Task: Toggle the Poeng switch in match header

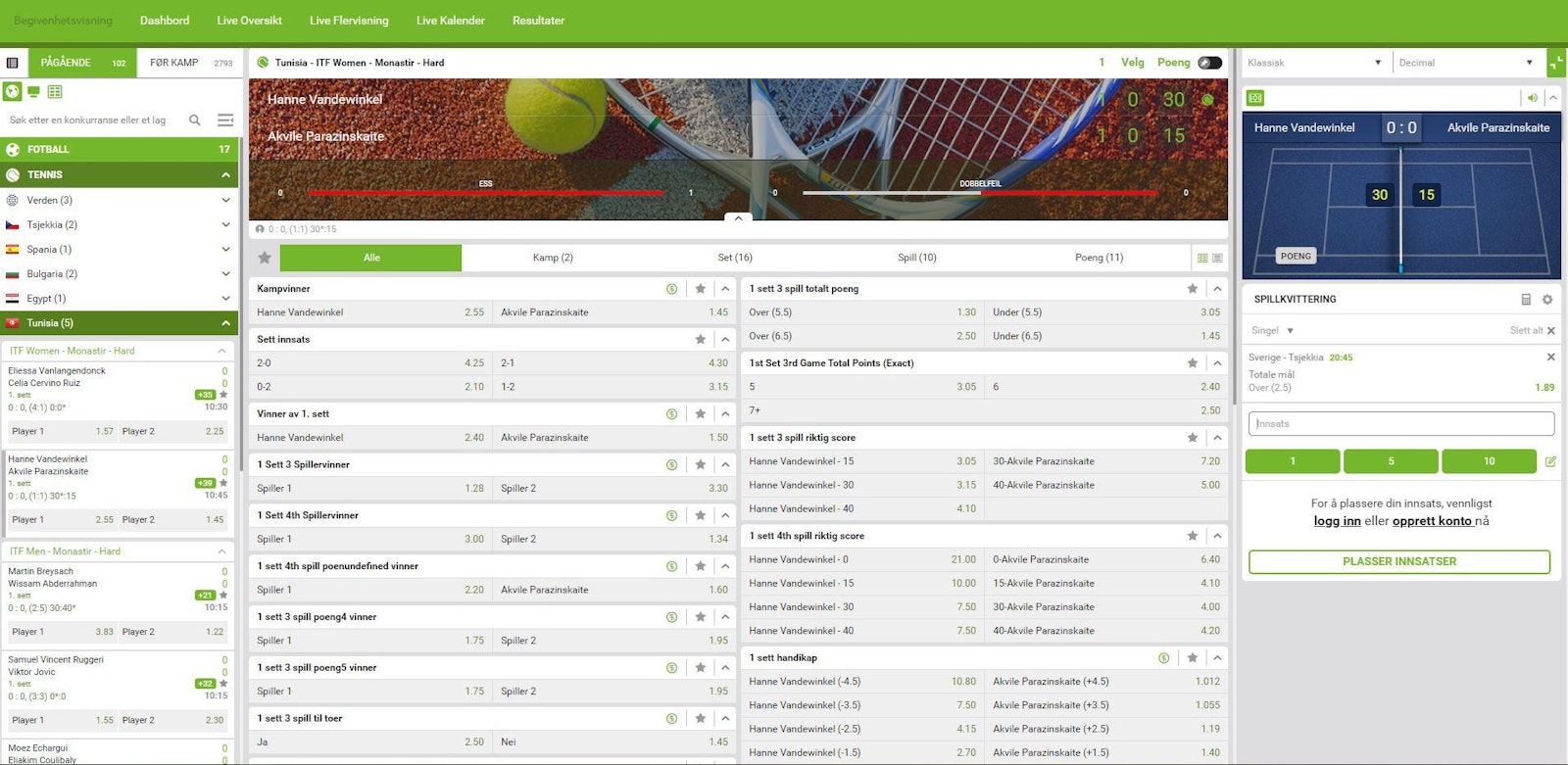Action: pos(1210,63)
